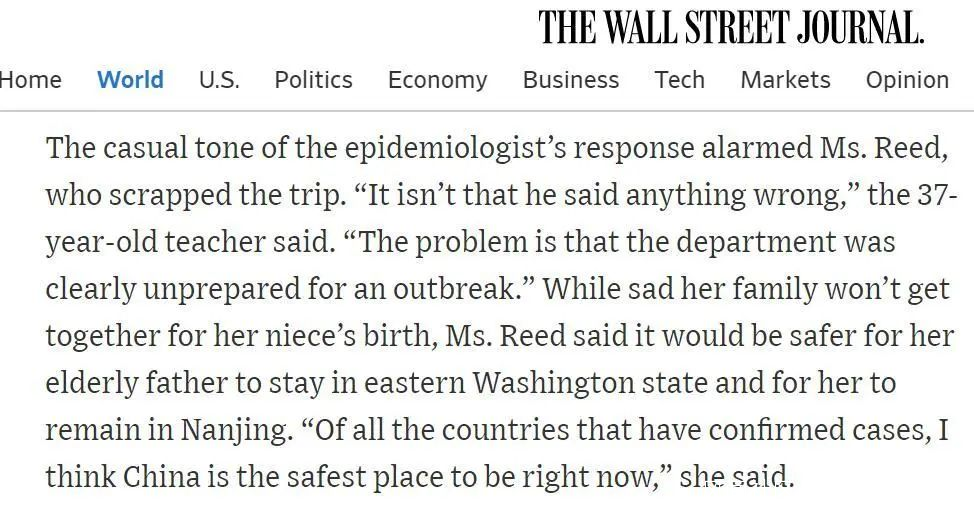This screenshot has height=517, width=974.
Task: Click The Wall Street Journal logo
Action: point(731,27)
